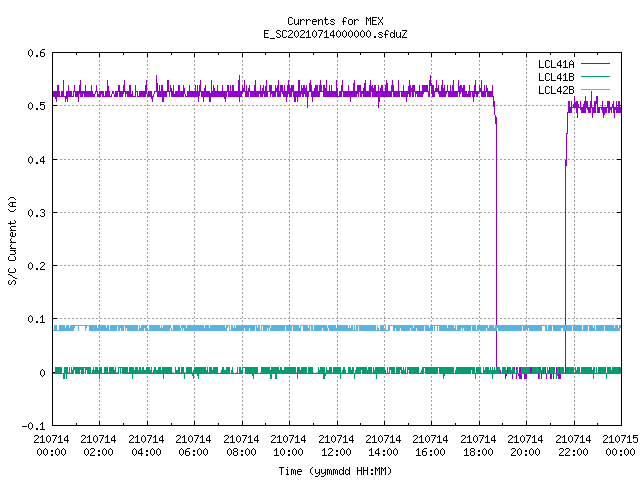Click the 18:00 time tick label
The image size is (640, 480).
pyautogui.click(x=478, y=452)
